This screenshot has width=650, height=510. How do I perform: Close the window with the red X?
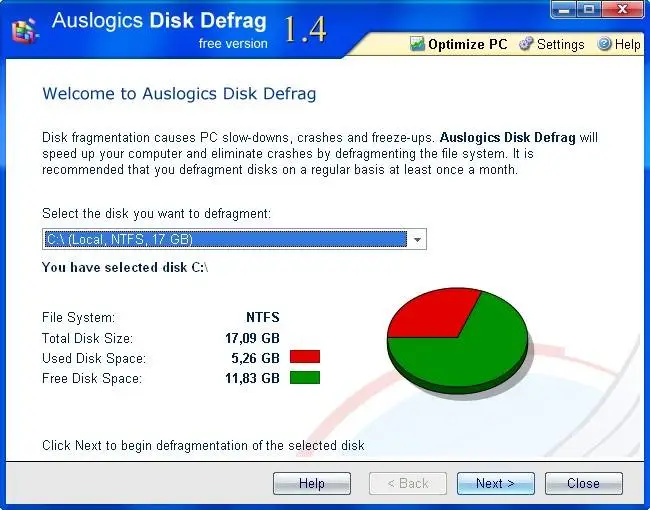[622, 10]
